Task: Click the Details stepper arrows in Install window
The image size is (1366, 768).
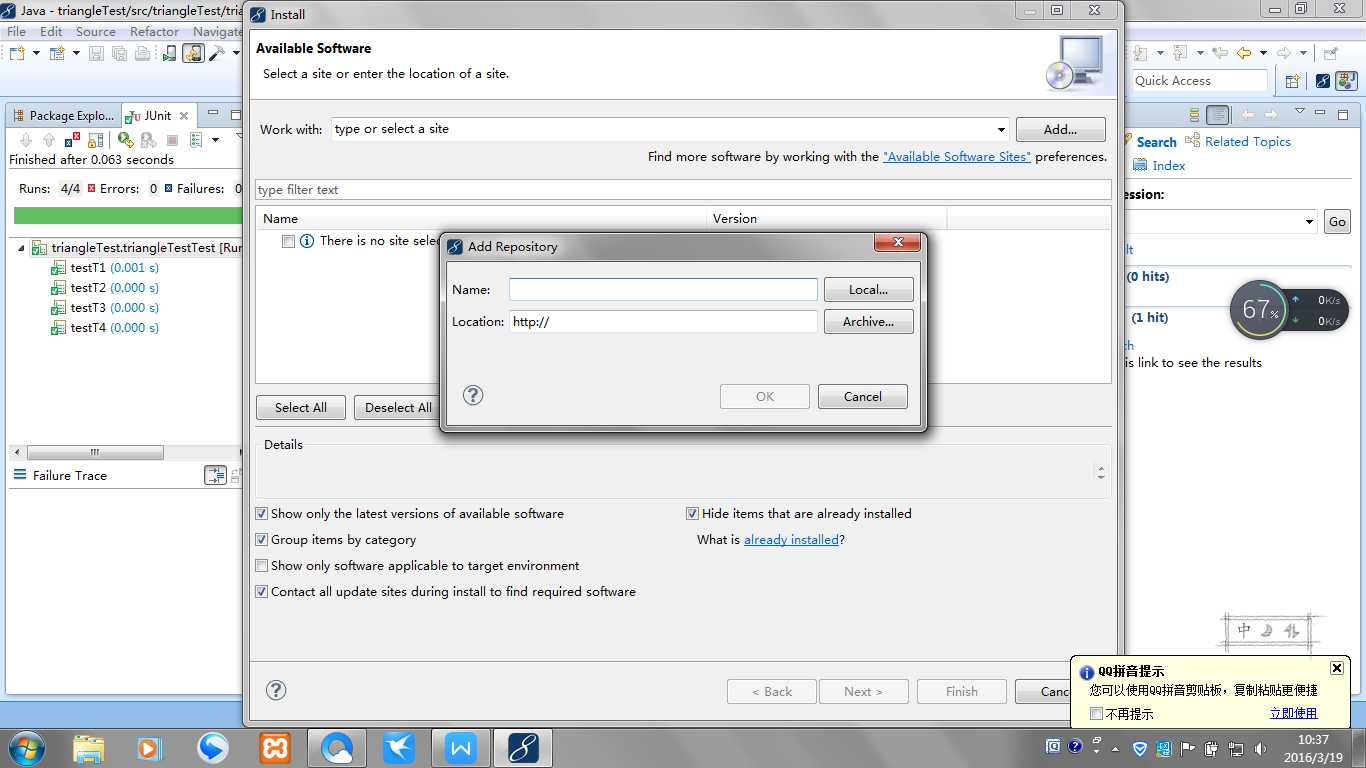Action: (x=1101, y=473)
